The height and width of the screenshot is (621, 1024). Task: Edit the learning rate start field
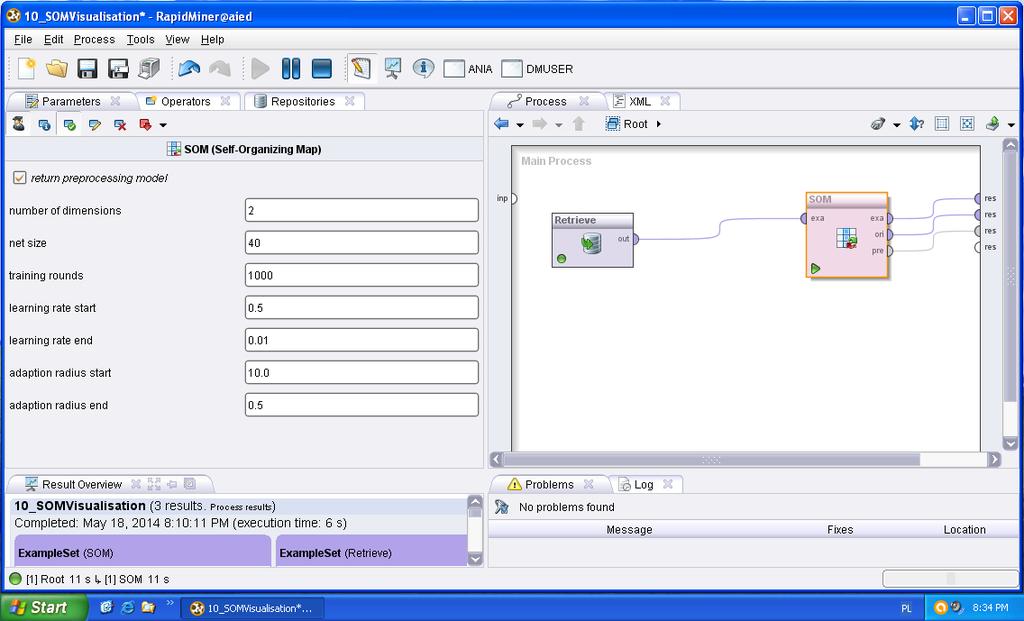click(362, 308)
